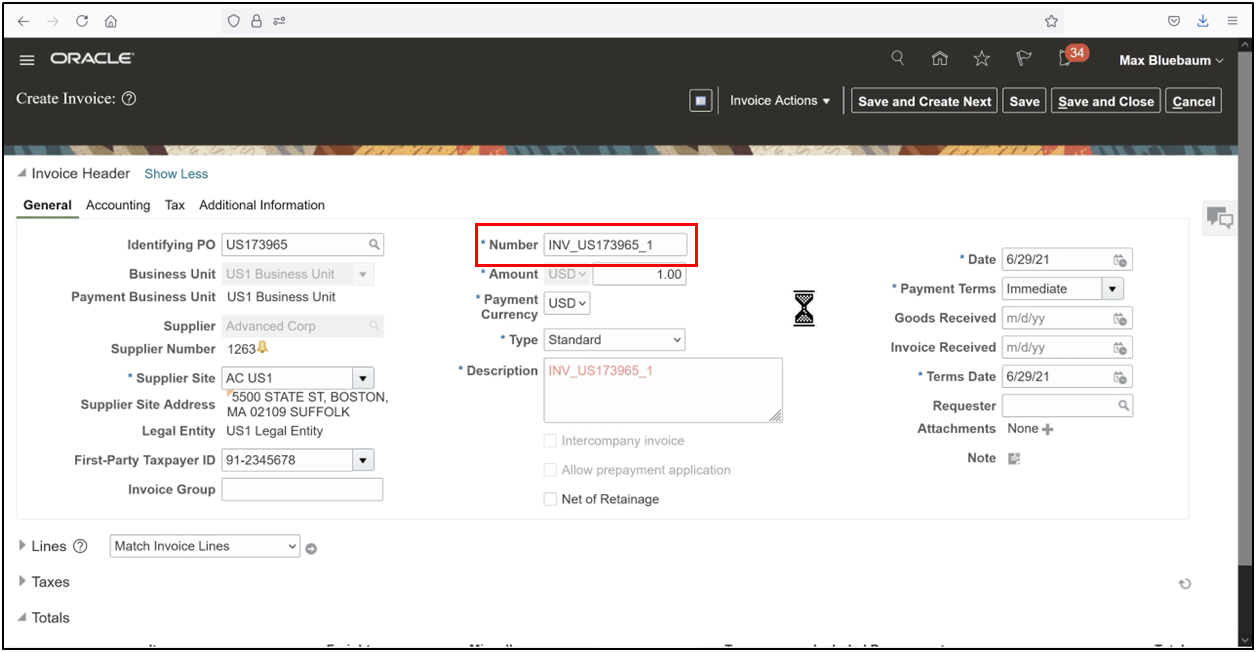
Task: Open the global search magnifier
Action: click(x=897, y=59)
